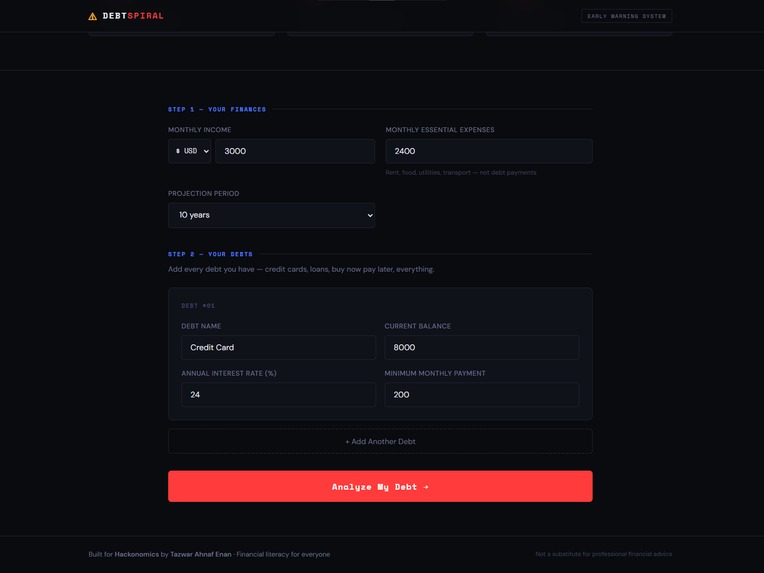Click the Minimum Monthly Payment label
This screenshot has width=764, height=573.
pos(435,373)
